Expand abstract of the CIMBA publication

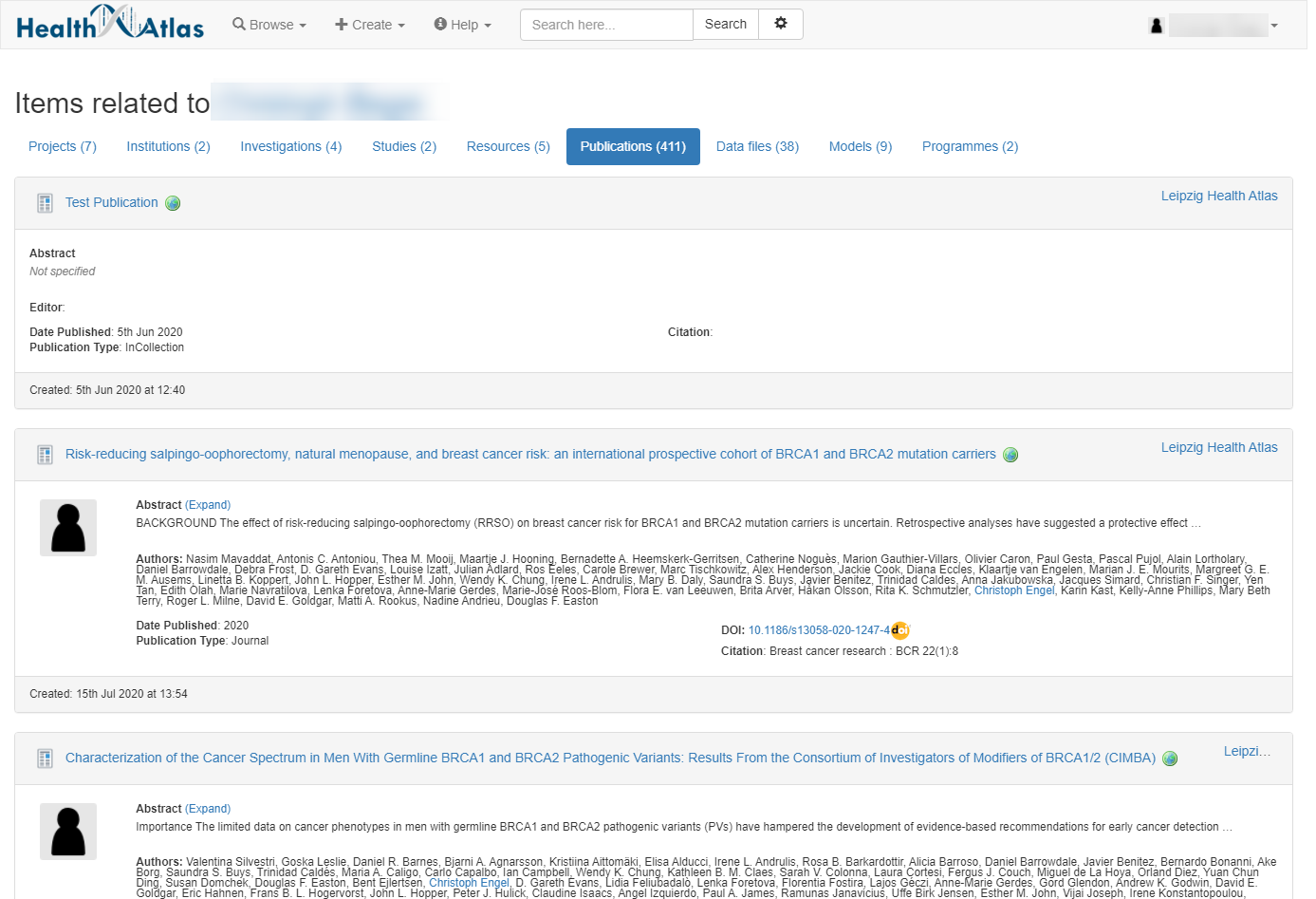pyautogui.click(x=208, y=809)
